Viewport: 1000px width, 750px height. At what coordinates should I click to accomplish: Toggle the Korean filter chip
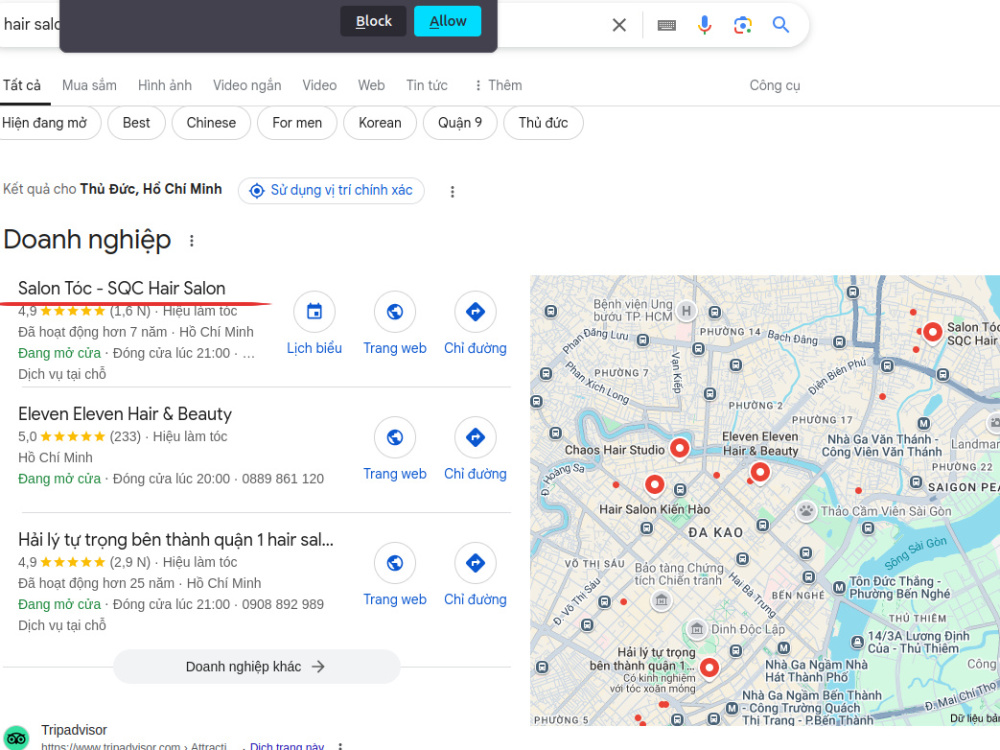(380, 123)
